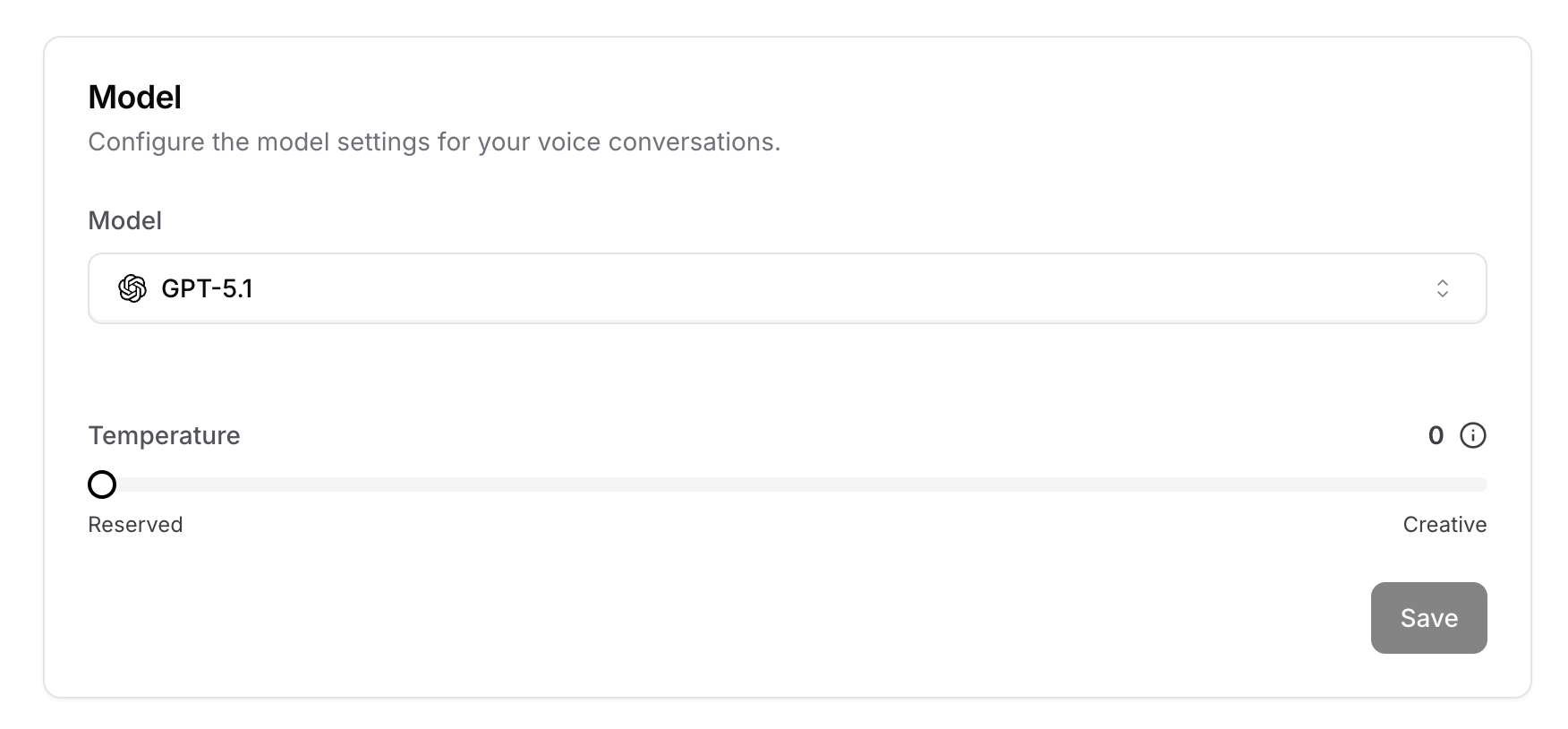
Task: Open the model list using the up-down chevron
Action: click(1443, 288)
